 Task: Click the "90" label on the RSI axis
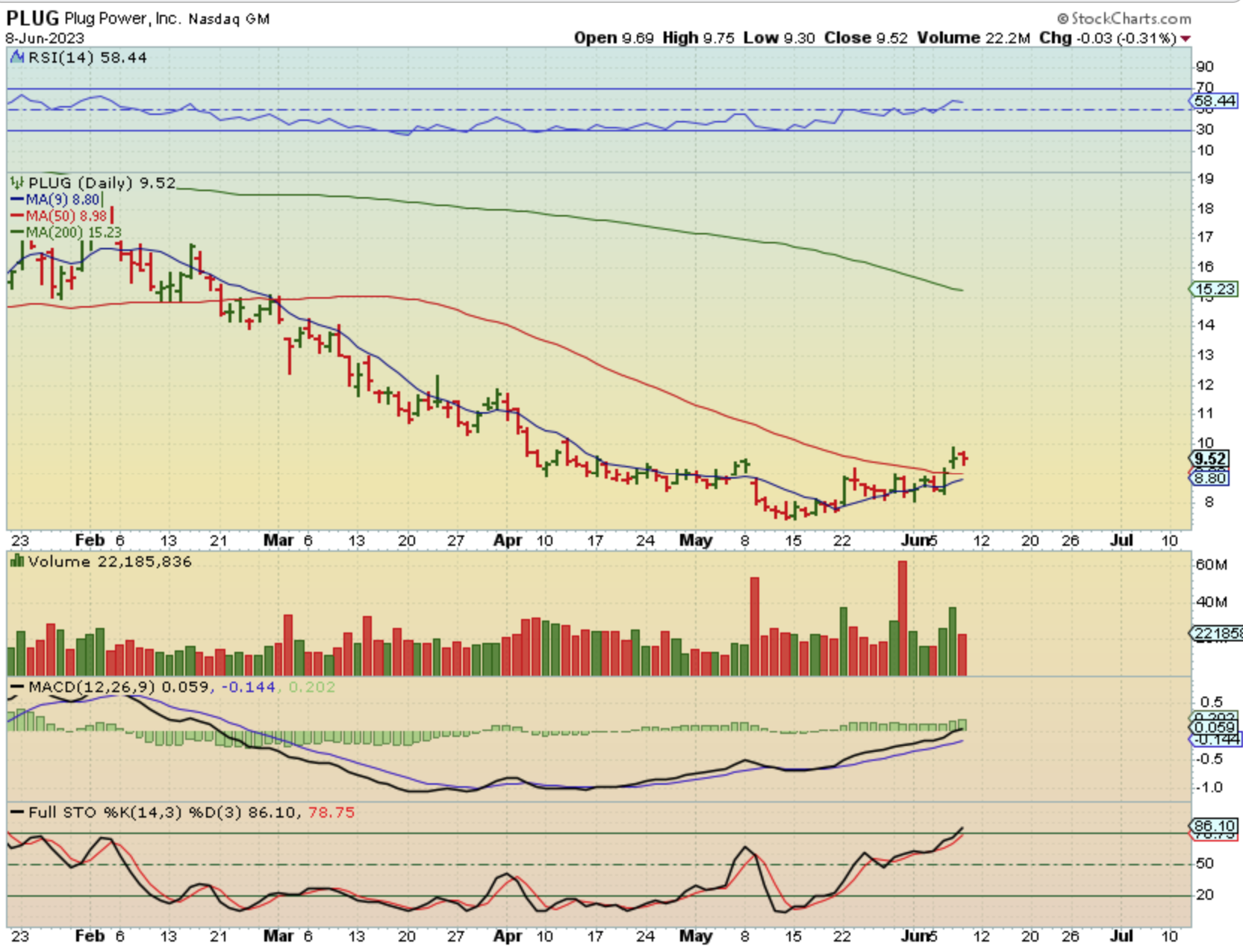(x=1205, y=67)
